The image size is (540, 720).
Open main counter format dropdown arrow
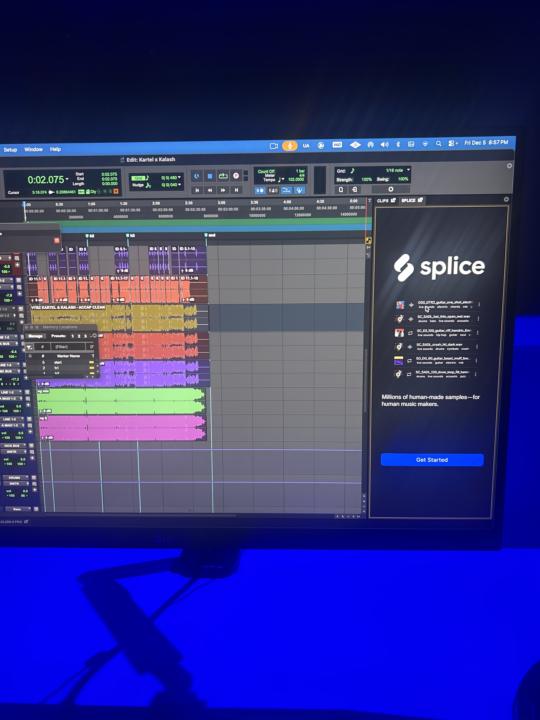(68, 180)
